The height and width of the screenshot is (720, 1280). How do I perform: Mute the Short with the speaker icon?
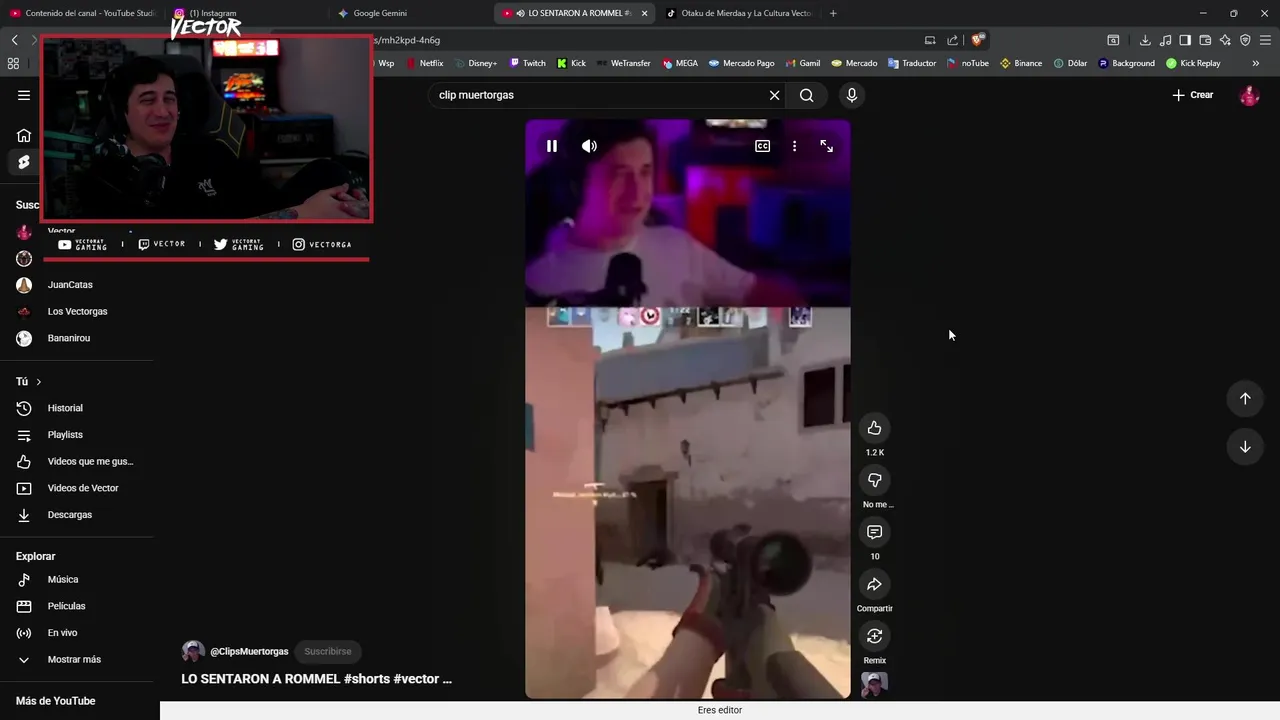(x=589, y=146)
